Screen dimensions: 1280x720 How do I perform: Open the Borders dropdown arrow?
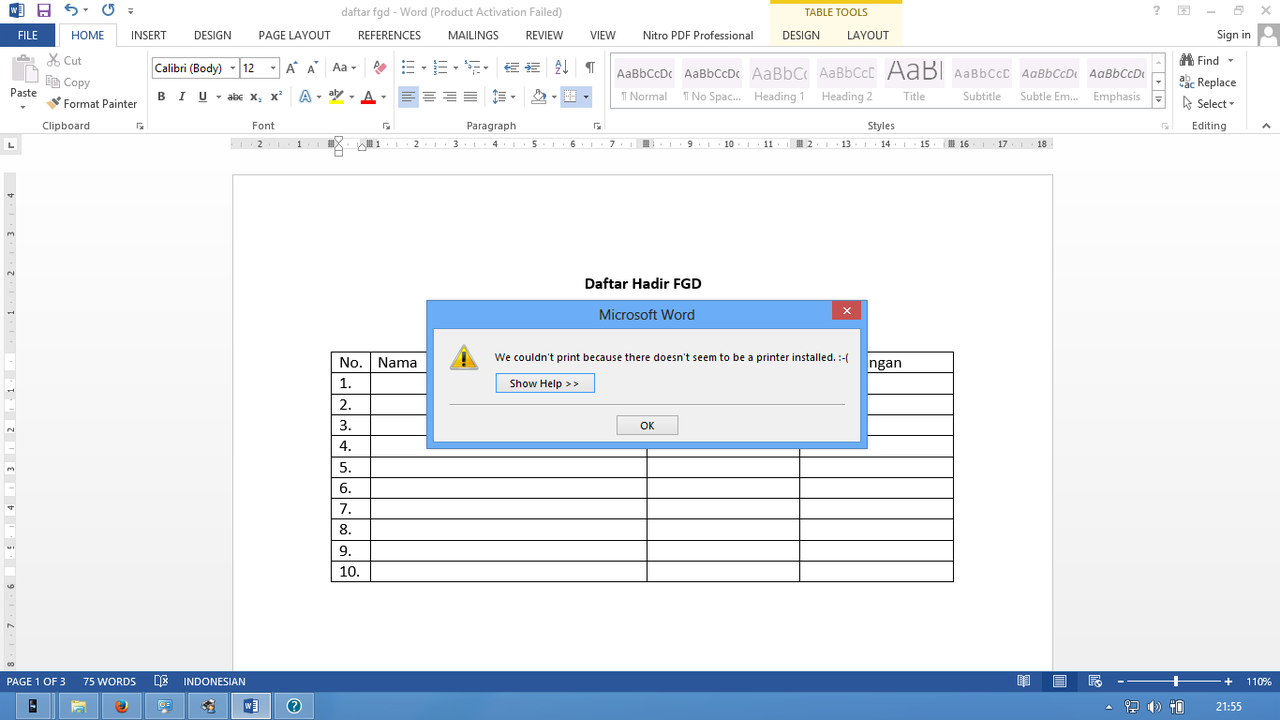[586, 97]
